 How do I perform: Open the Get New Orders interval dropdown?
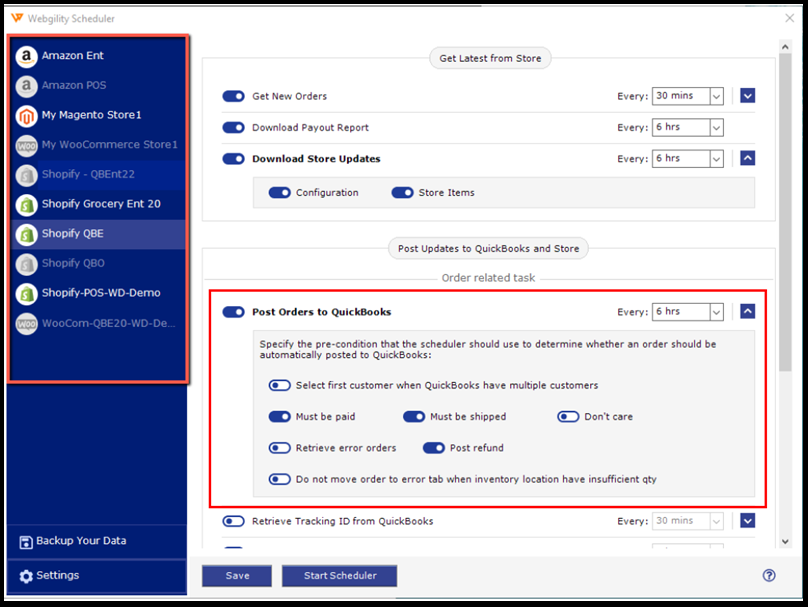pos(716,97)
